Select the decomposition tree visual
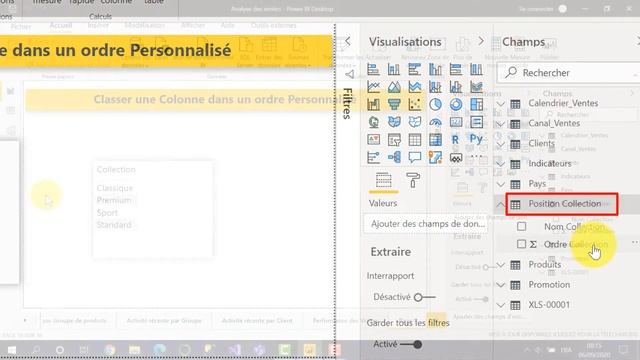 (394, 157)
